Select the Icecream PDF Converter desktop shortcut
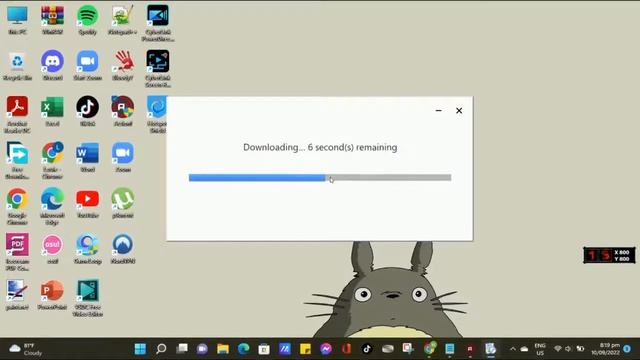 (17, 252)
